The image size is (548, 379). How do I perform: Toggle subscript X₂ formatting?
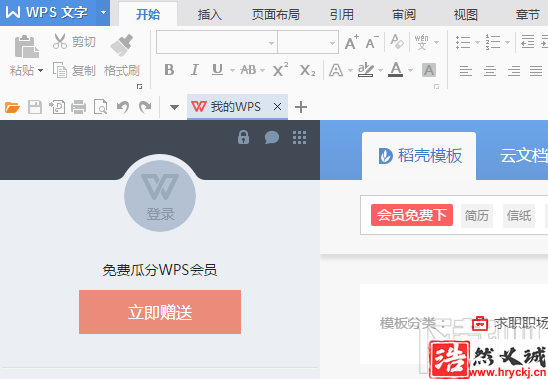(x=308, y=71)
